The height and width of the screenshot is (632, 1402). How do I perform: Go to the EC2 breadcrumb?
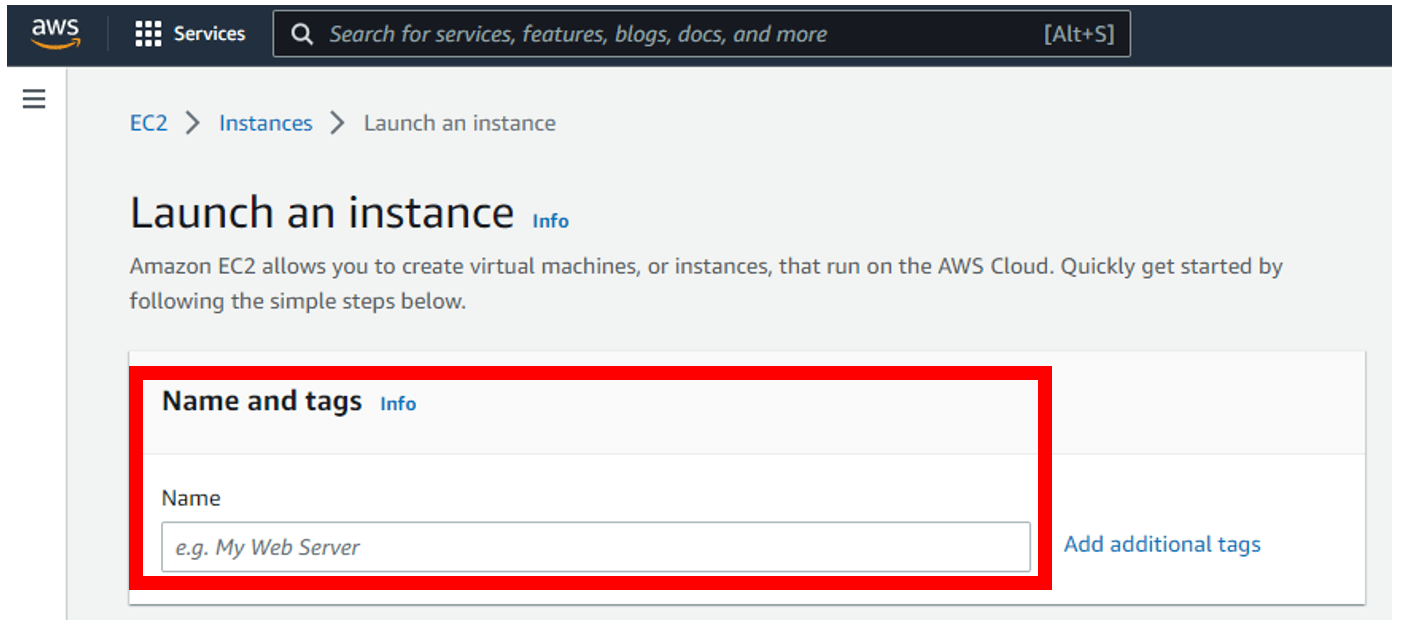click(x=149, y=123)
